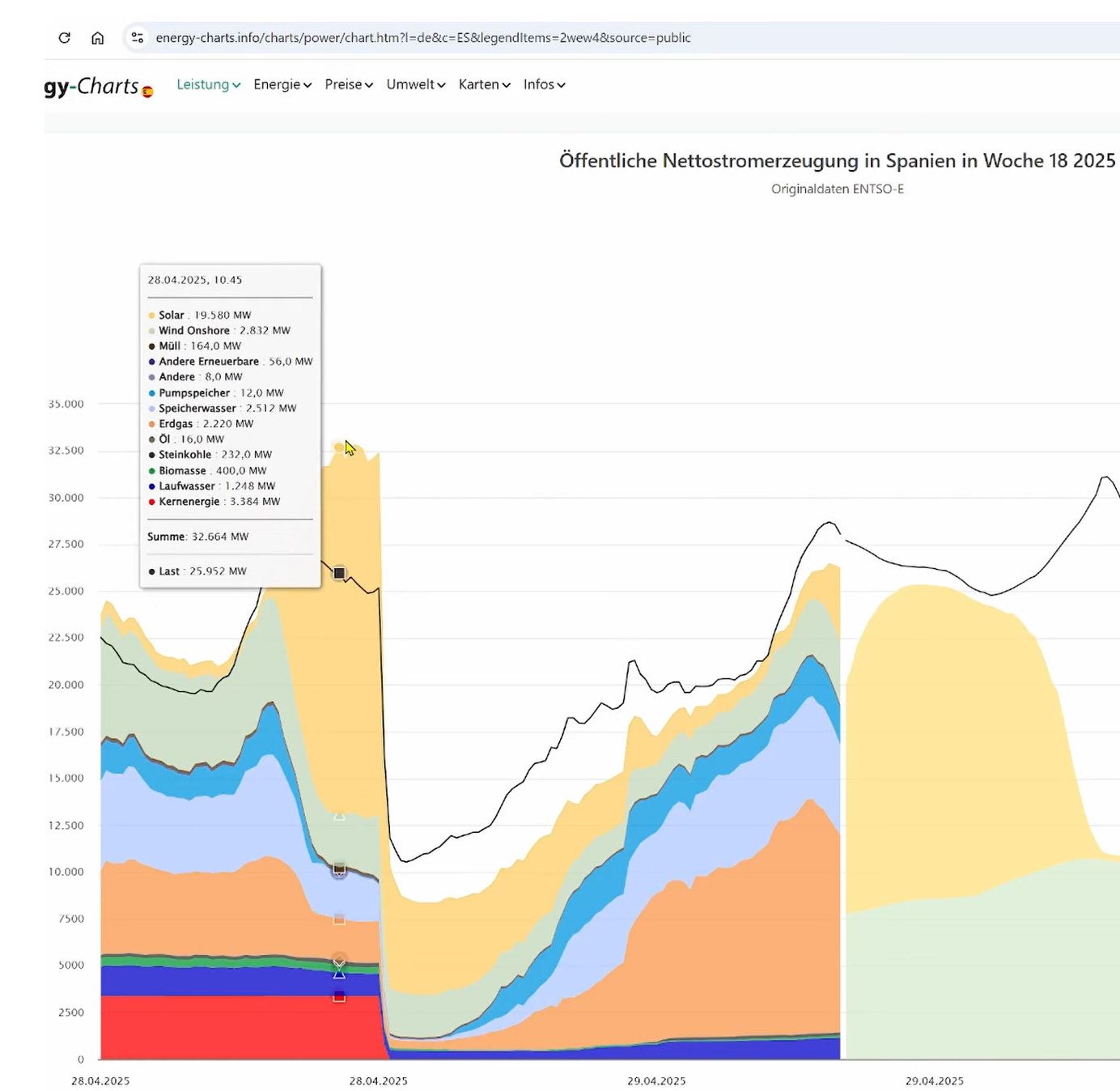Expand the Leistung dropdown menu

209,84
